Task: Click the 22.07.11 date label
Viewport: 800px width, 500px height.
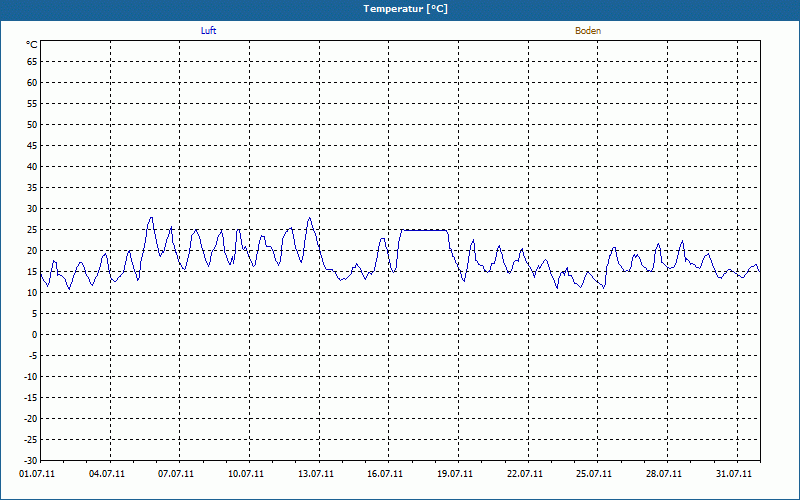Action: click(x=525, y=474)
